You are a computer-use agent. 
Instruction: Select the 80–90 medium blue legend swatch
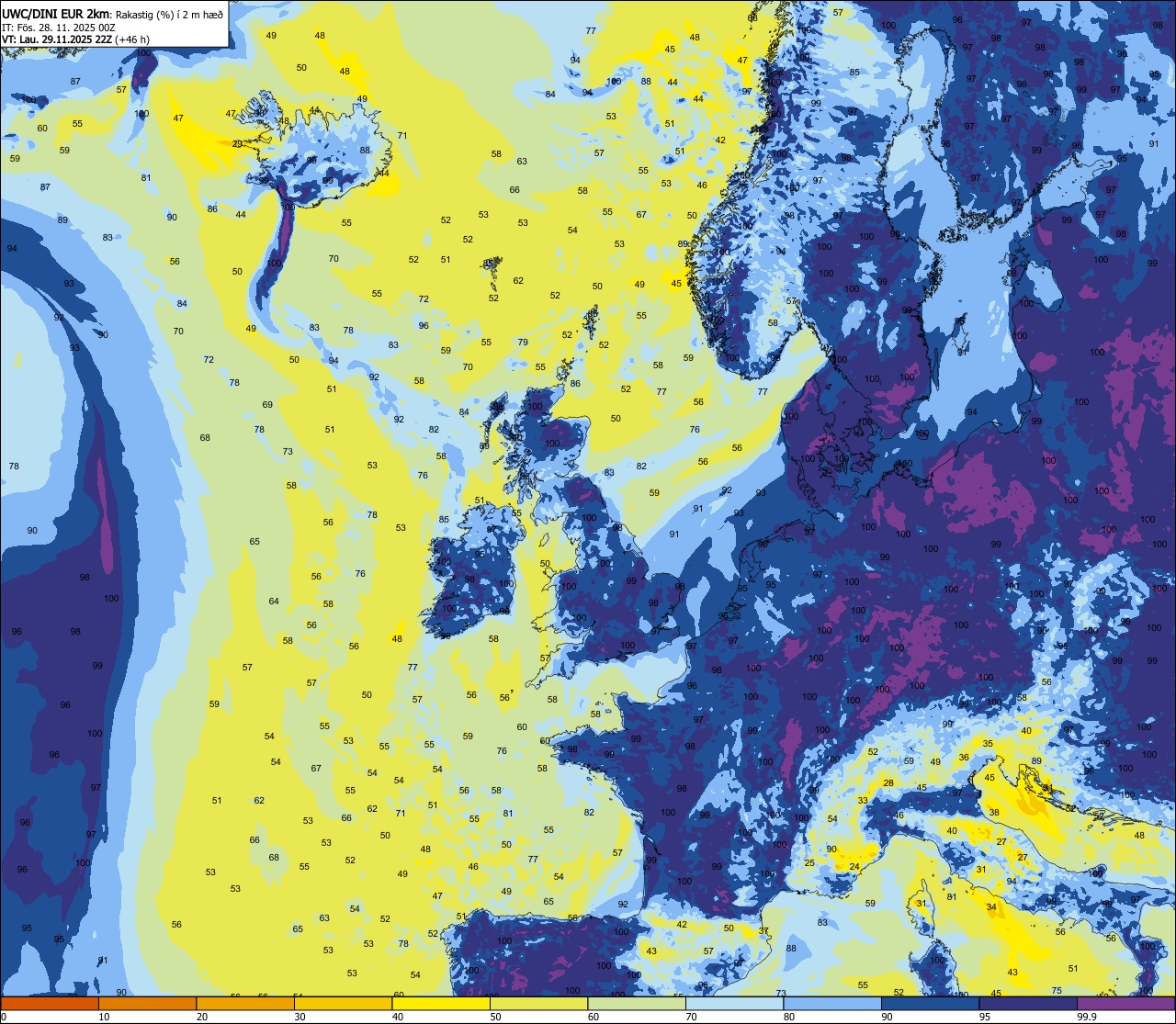point(832,1003)
